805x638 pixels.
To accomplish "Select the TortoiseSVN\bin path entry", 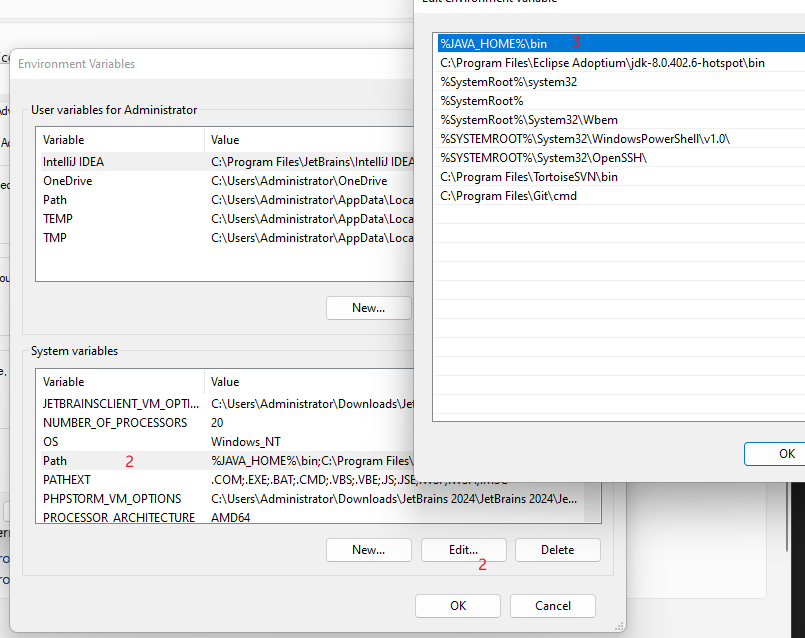I will (621, 177).
